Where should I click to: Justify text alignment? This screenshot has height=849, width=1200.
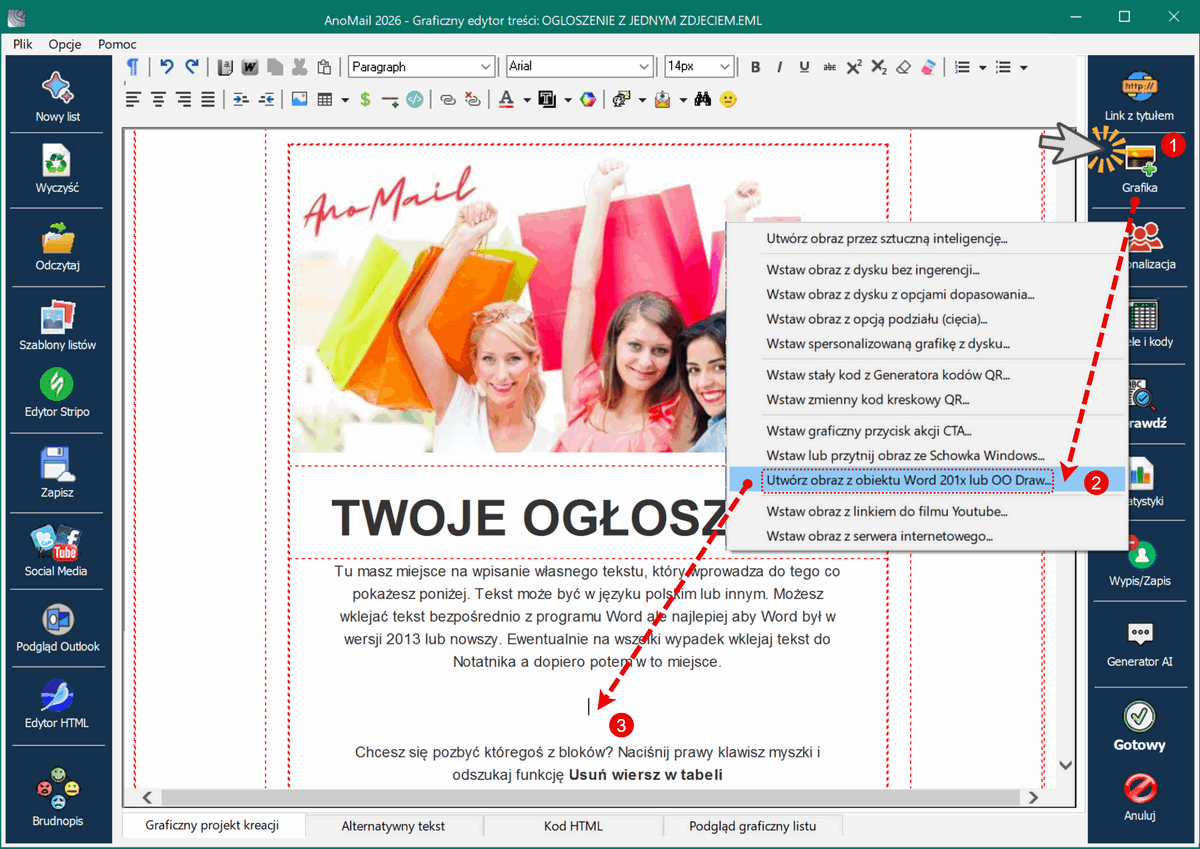[208, 99]
